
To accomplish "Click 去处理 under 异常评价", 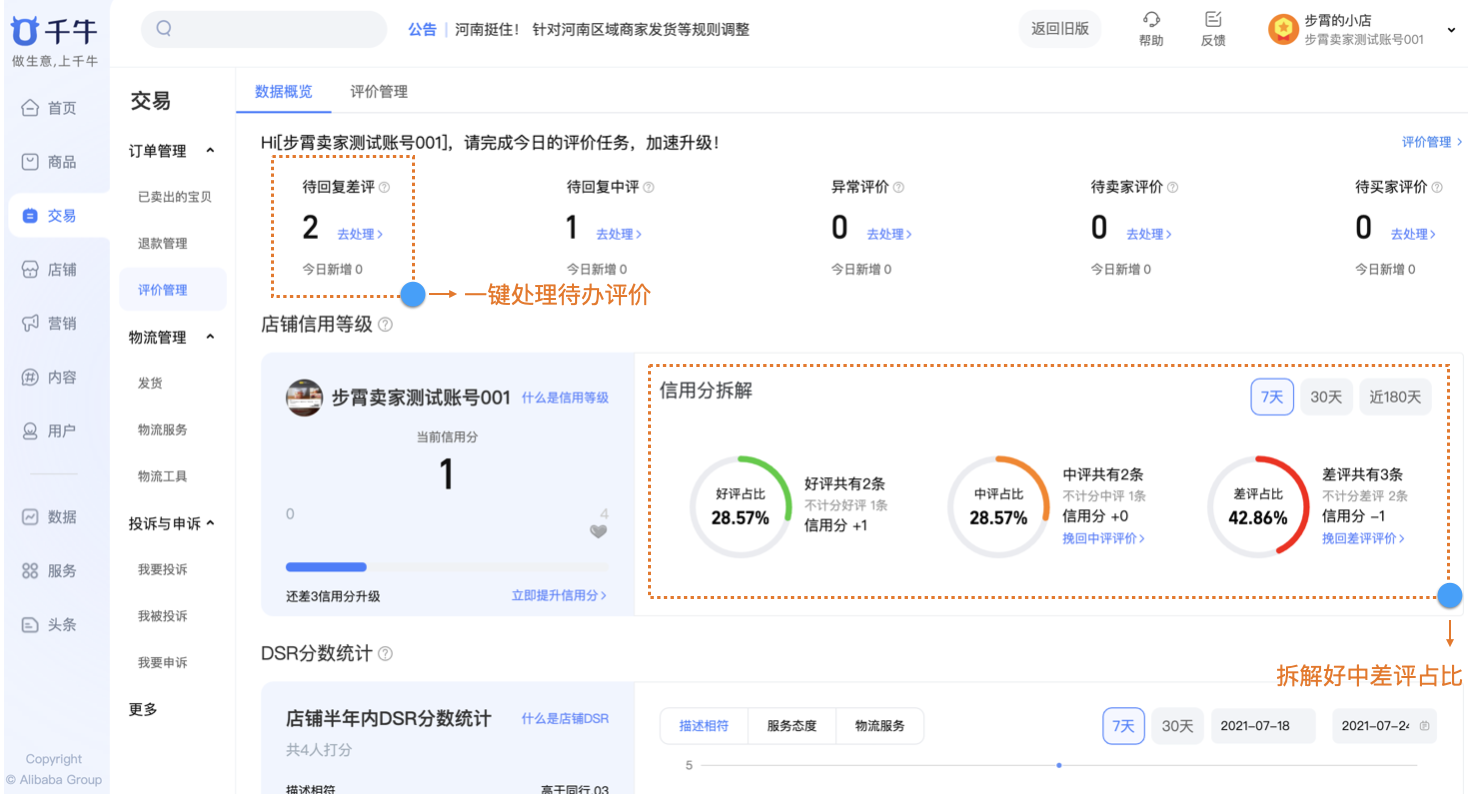I will 889,234.
